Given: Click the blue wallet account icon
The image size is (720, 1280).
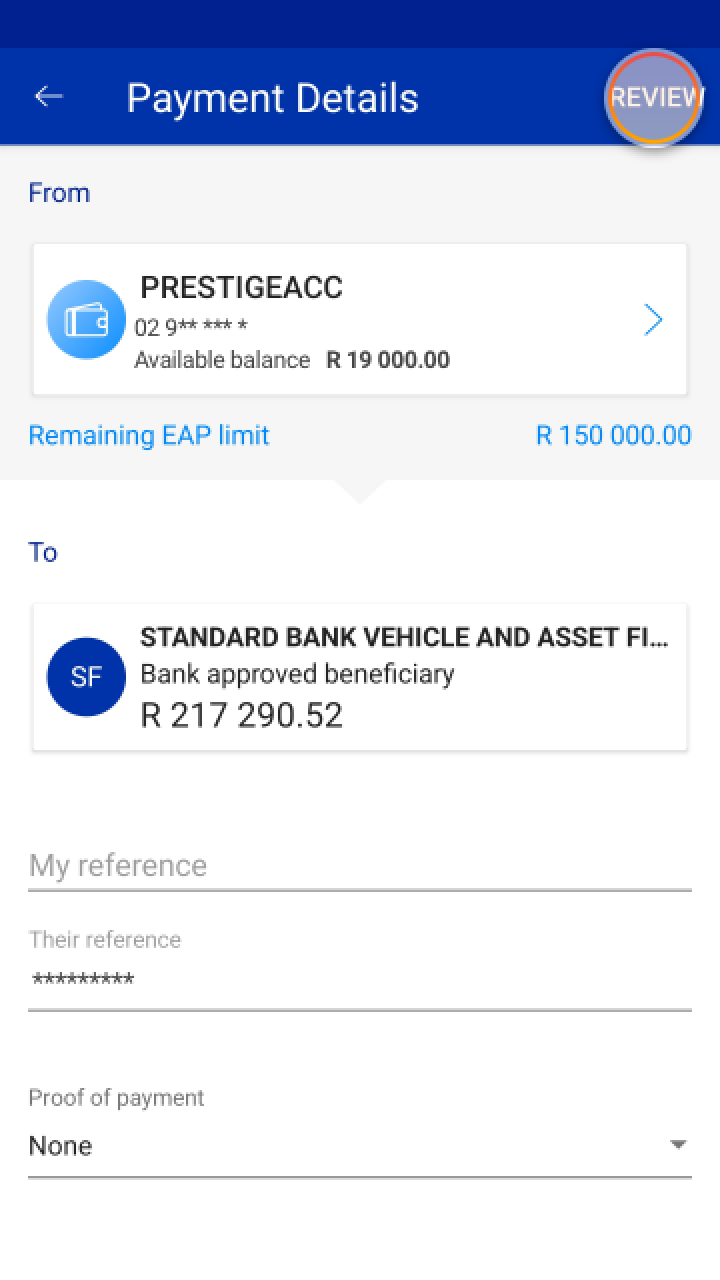Looking at the screenshot, I should pos(86,320).
